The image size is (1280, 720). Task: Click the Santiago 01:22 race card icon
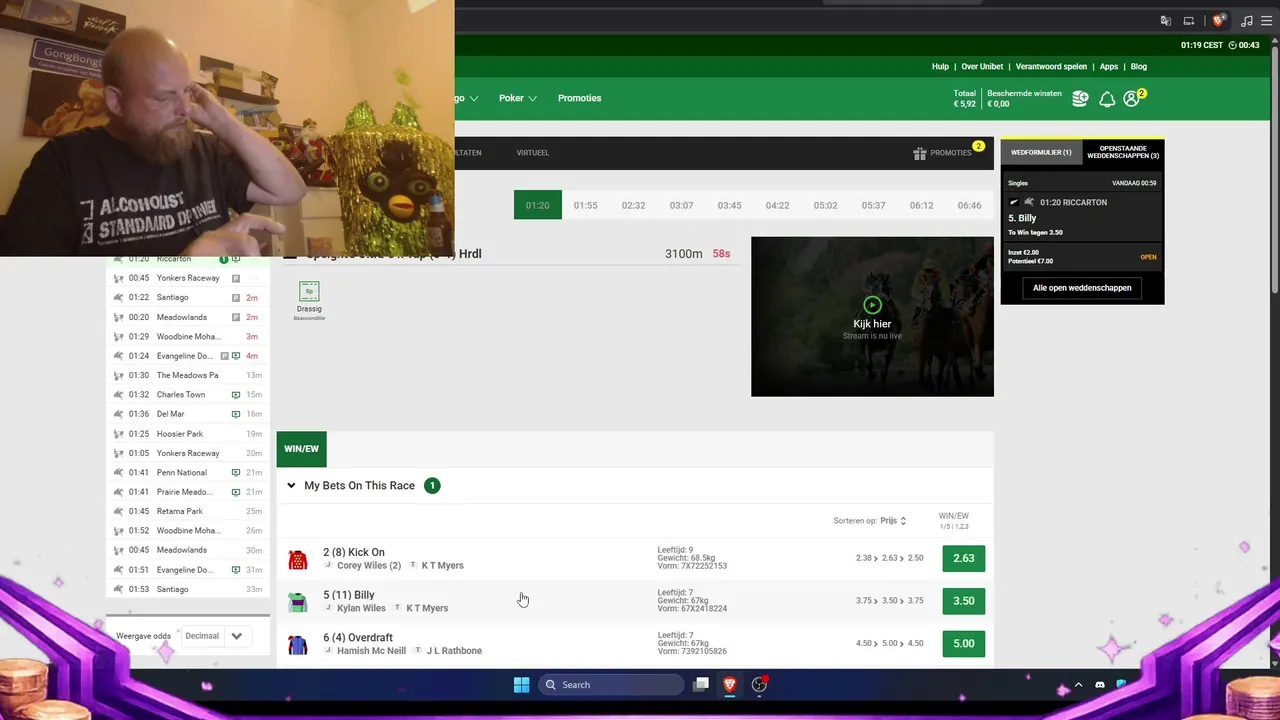(x=236, y=298)
